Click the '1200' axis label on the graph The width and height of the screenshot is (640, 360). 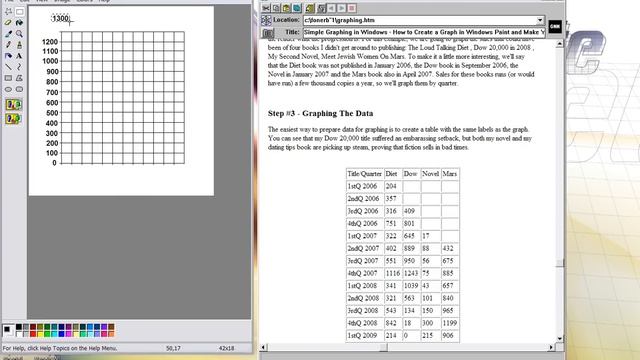pos(50,42)
